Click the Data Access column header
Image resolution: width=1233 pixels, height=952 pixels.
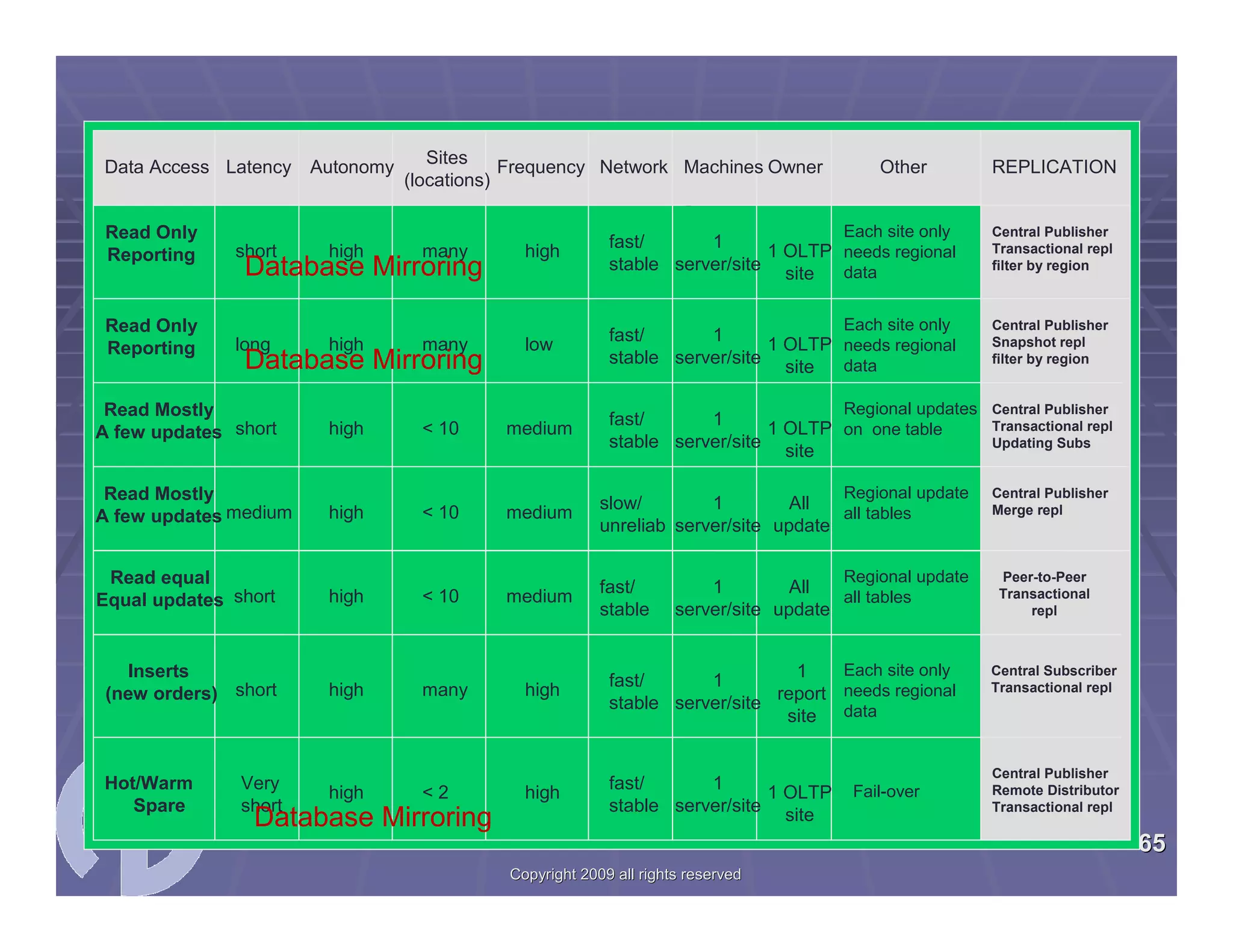point(157,167)
